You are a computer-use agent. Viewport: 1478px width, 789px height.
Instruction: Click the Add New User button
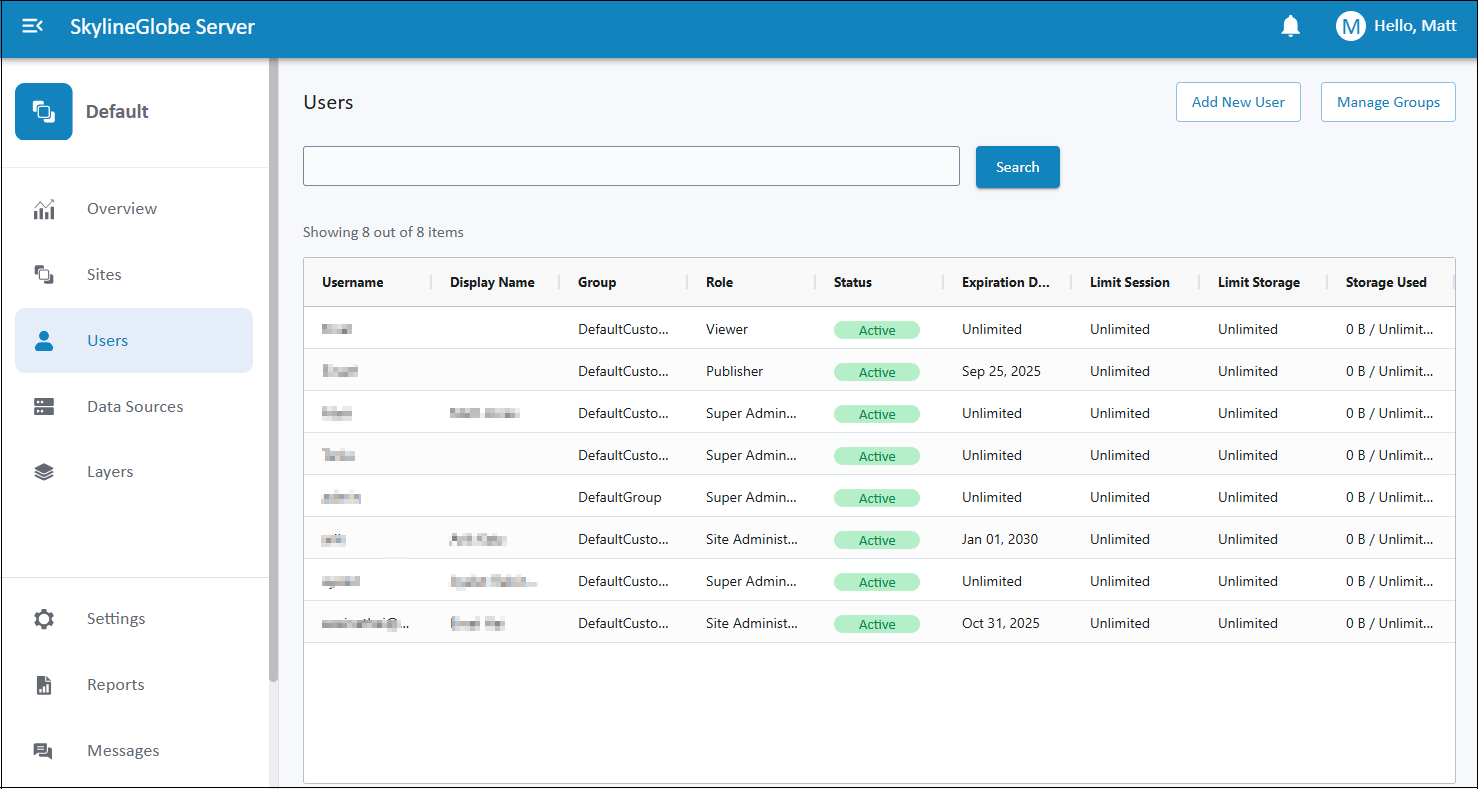(x=1237, y=102)
